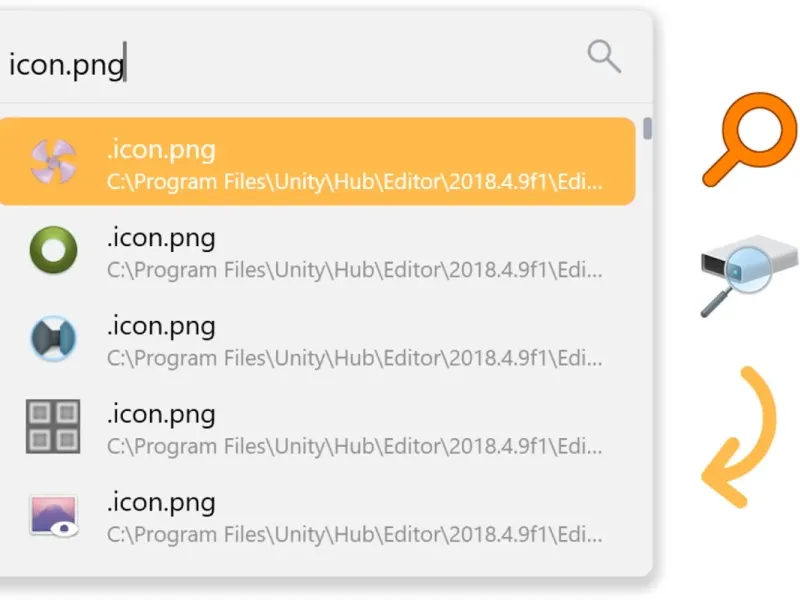Image resolution: width=800 pixels, height=600 pixels.
Task: Click the purple fan icon in highlighted result
Action: 53,161
